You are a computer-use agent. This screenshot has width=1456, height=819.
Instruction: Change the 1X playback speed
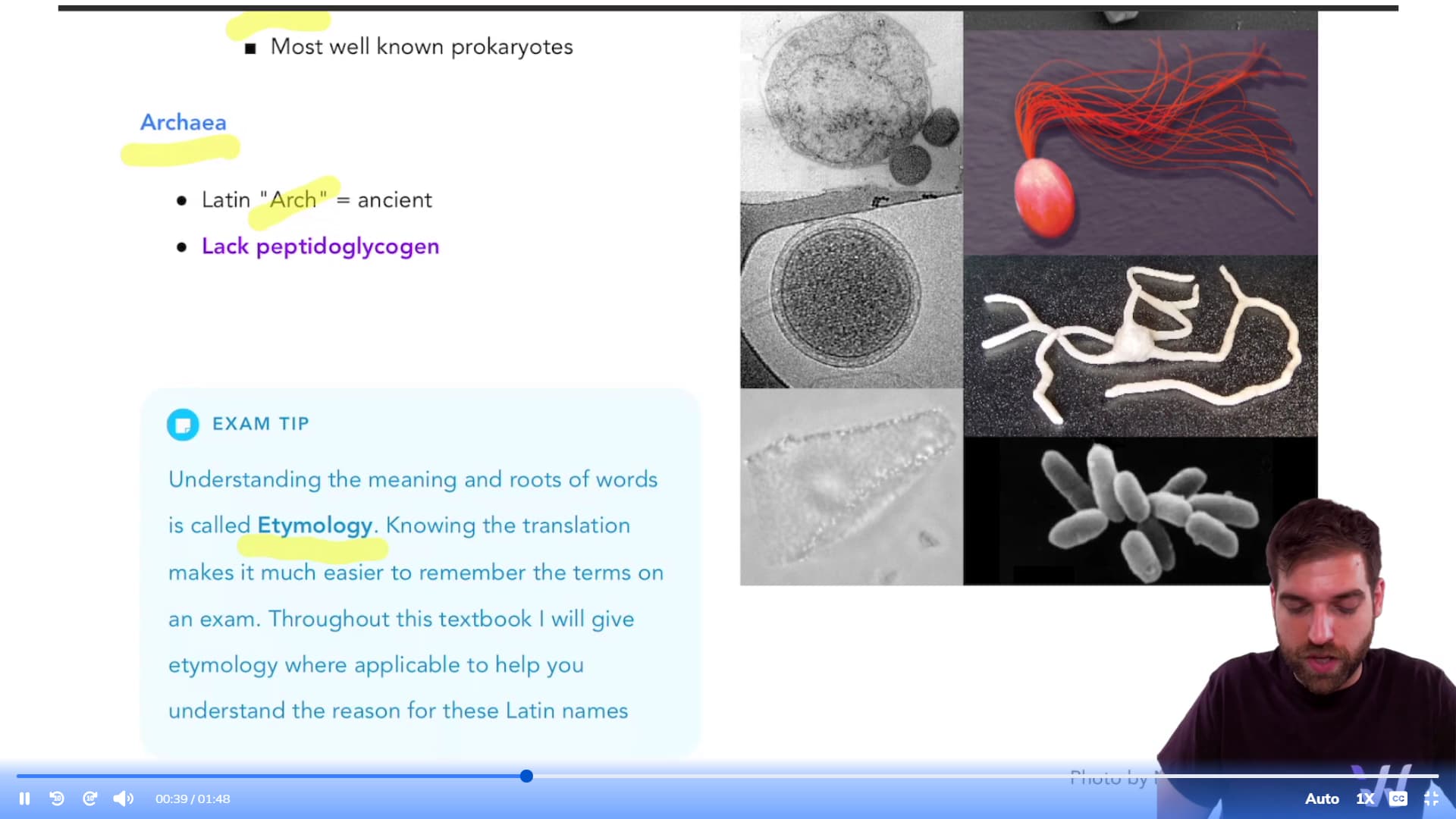tap(1365, 799)
